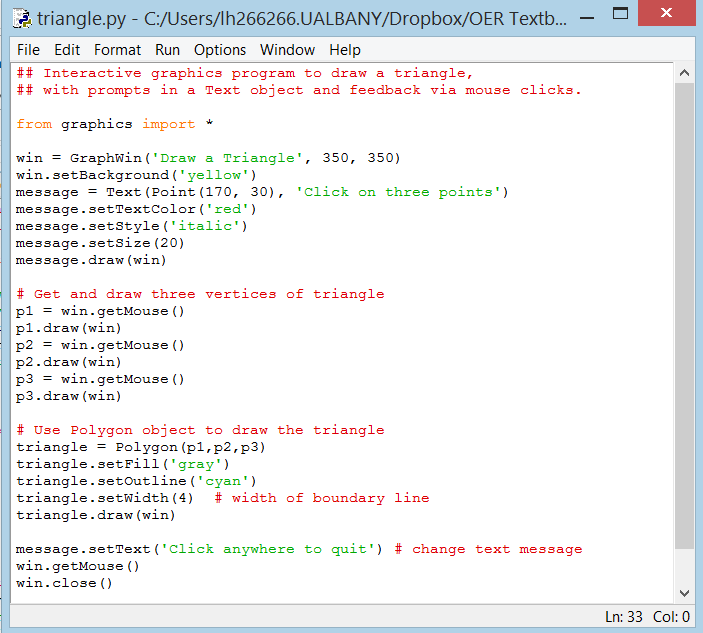The width and height of the screenshot is (703, 633).
Task: Click the line 'win.close()'
Action: pyautogui.click(x=64, y=583)
